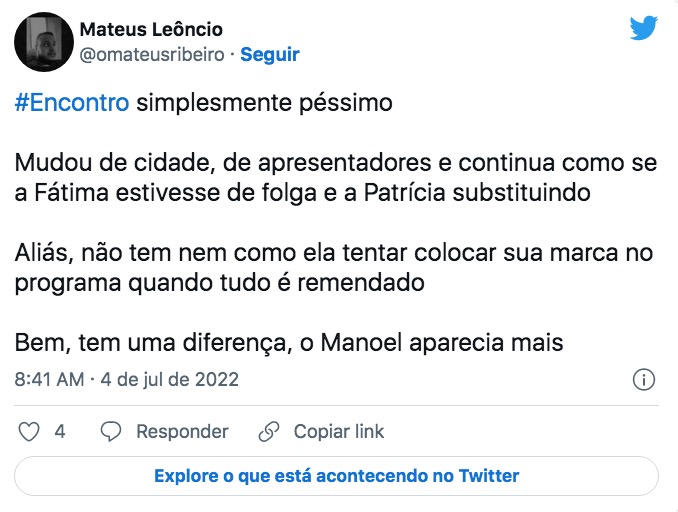Click Explore o que está acontecendo no Twitter

click(x=337, y=476)
